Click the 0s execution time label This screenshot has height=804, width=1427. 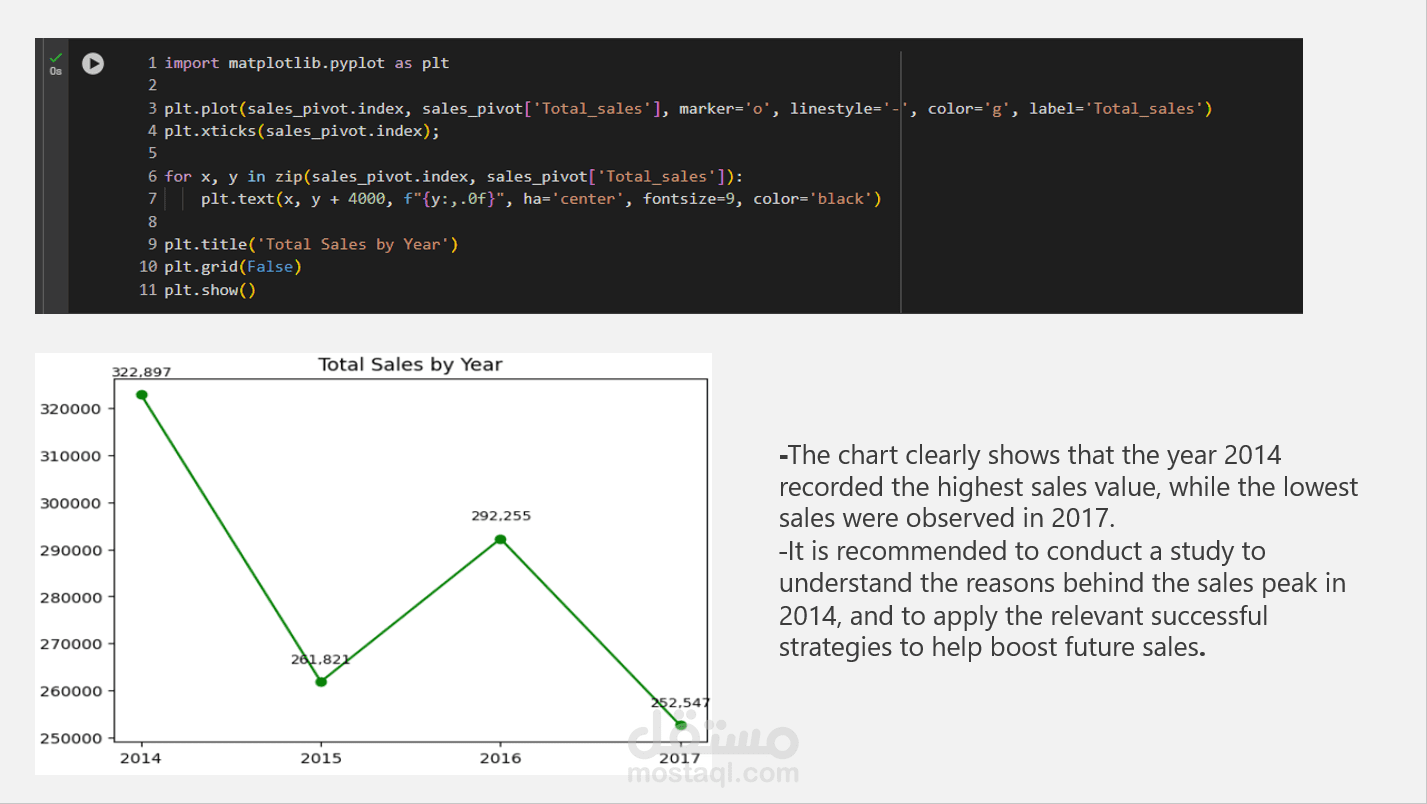tap(55, 71)
